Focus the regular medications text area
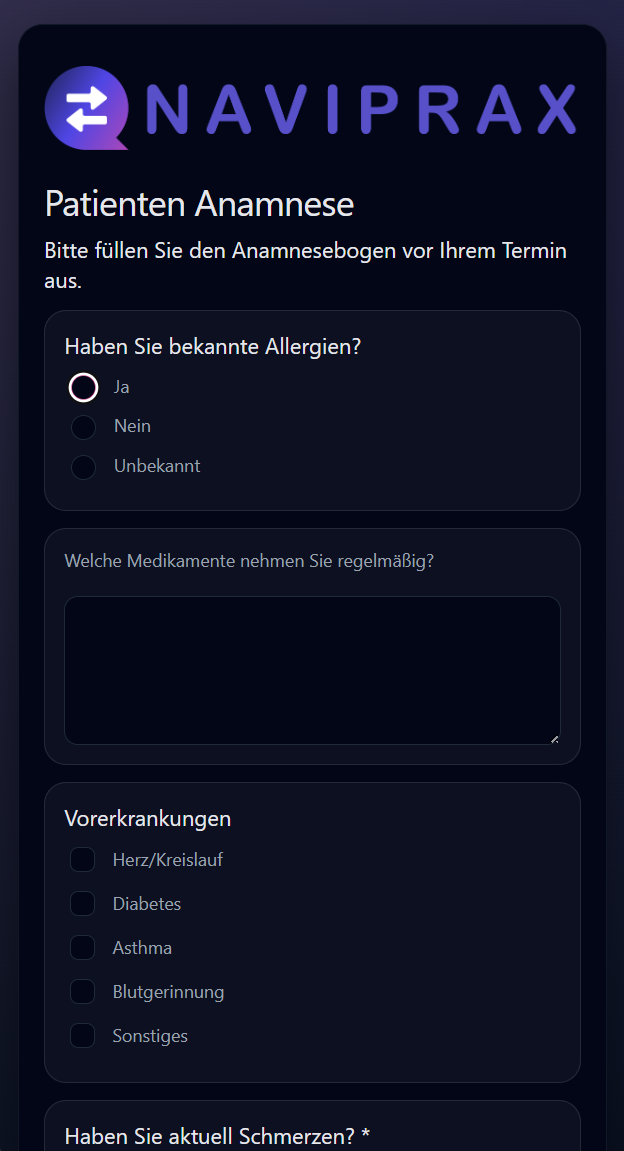Image resolution: width=624 pixels, height=1151 pixels. coord(312,670)
